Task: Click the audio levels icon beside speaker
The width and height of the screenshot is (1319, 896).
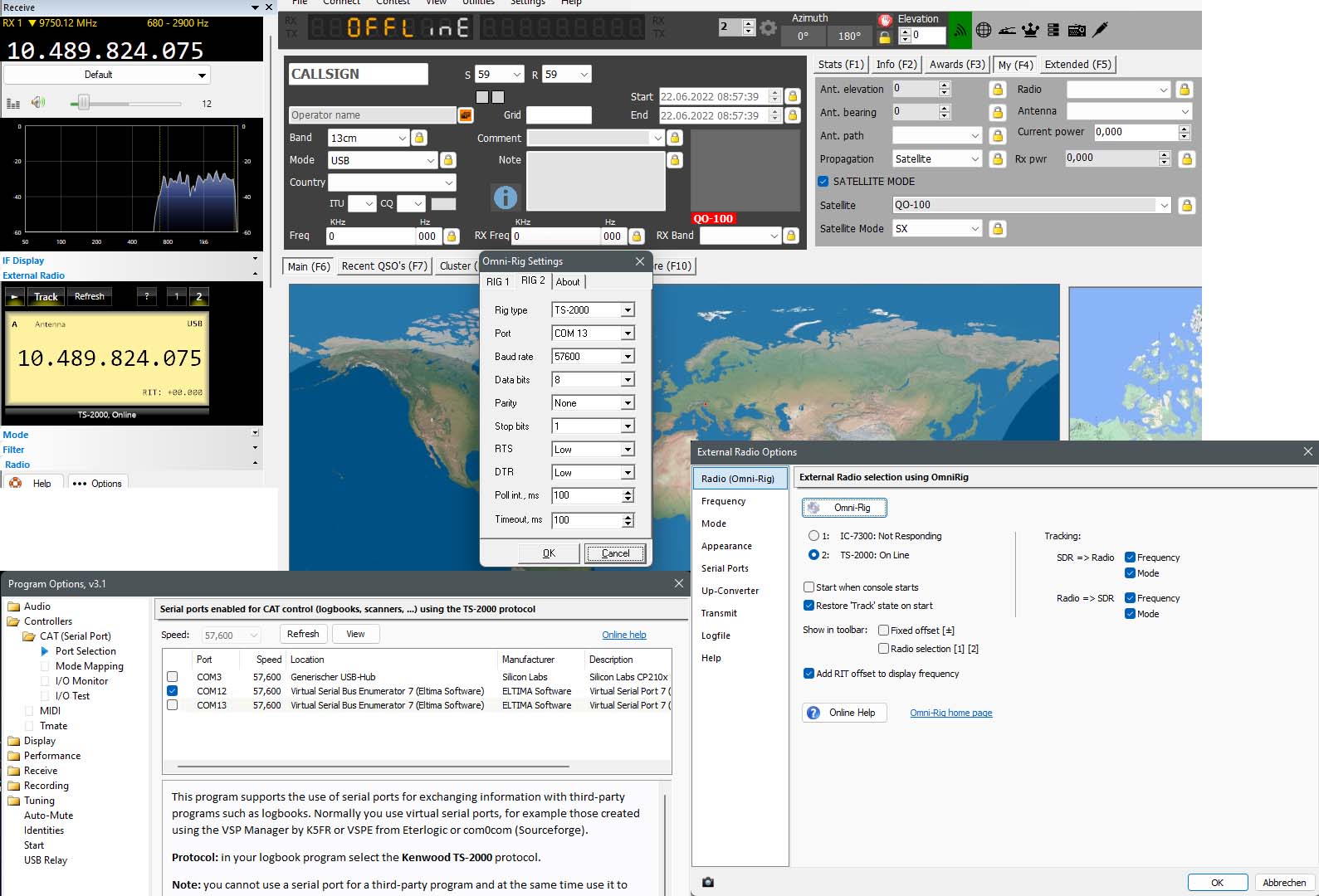Action: (13, 104)
